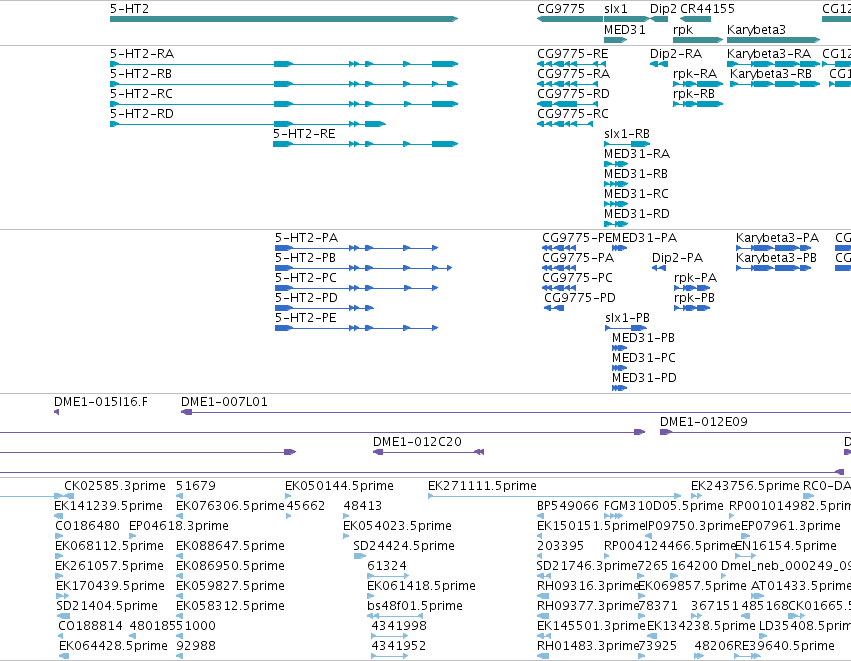The image size is (851, 661).
Task: Click protein CG9775-PA label
Action: (x=578, y=258)
